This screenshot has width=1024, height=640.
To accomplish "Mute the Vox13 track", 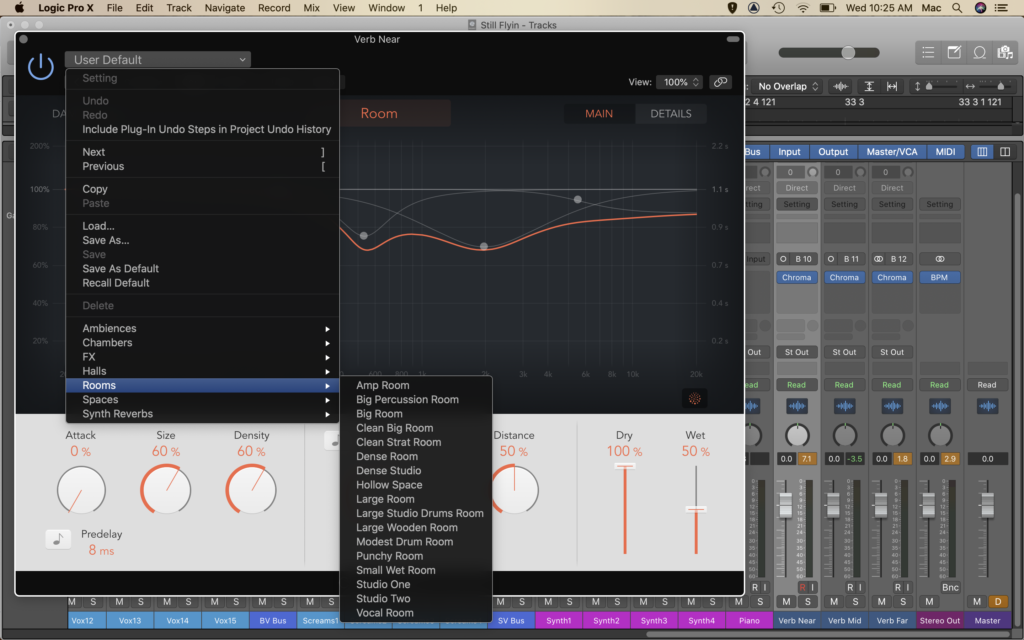I will click(x=120, y=602).
